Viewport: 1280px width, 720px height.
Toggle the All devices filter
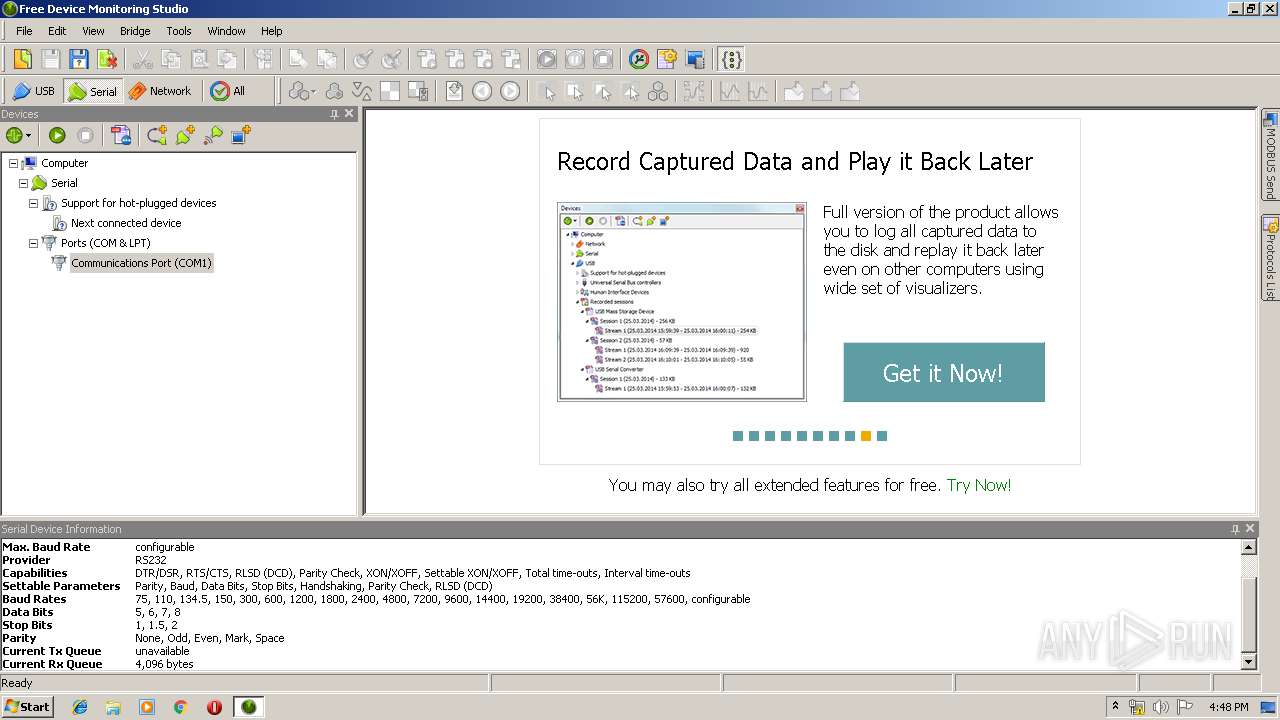(228, 91)
